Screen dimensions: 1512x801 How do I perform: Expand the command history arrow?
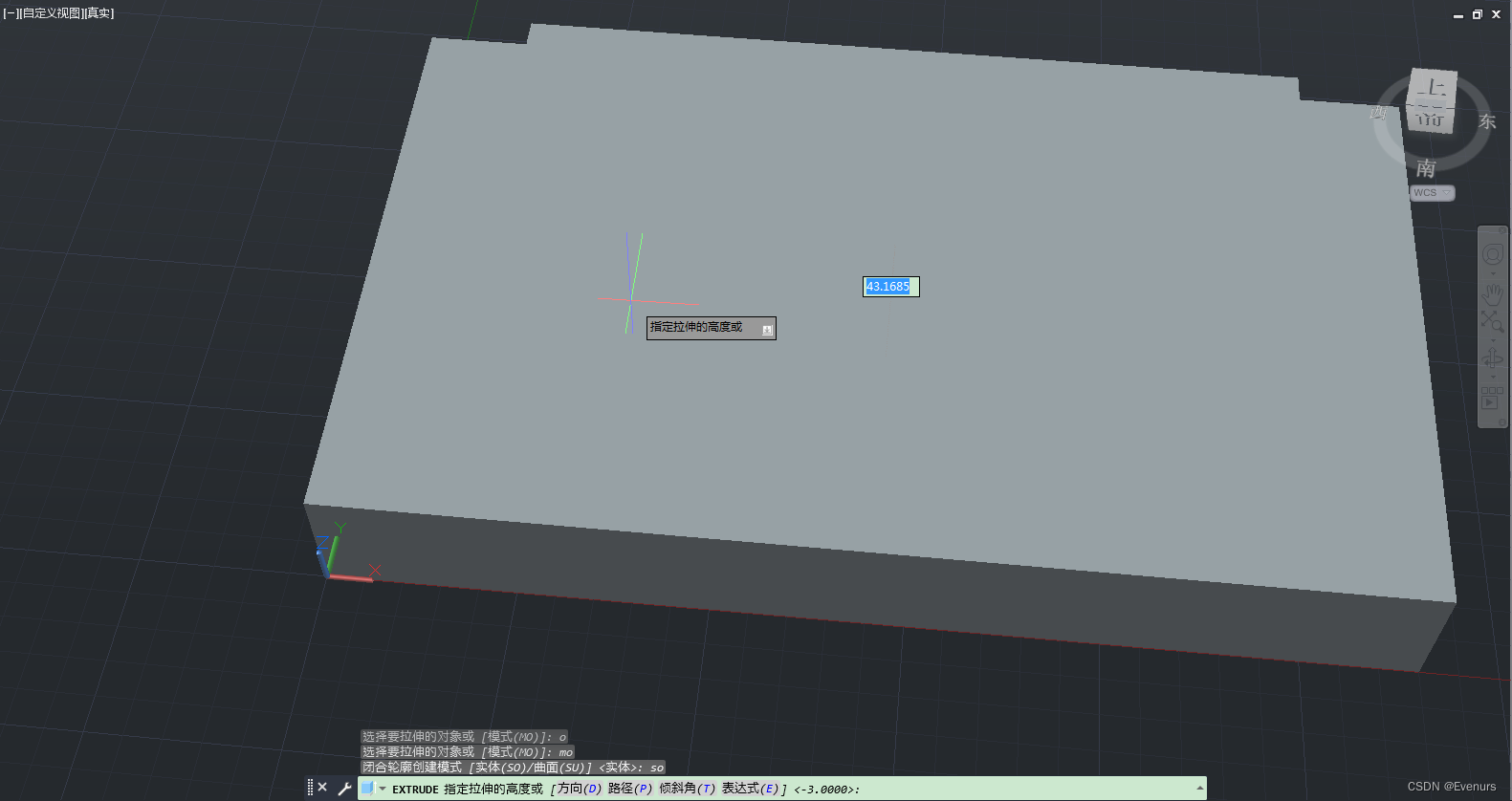click(1199, 789)
